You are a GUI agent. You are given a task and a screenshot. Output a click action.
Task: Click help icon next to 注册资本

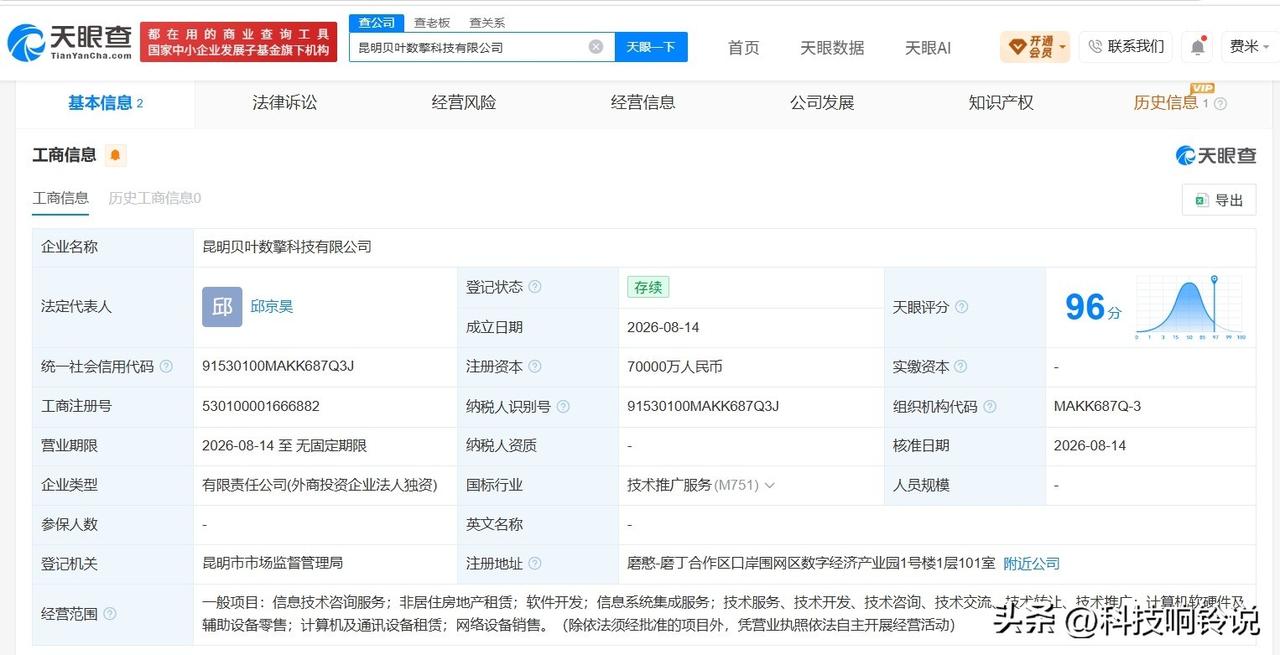point(535,367)
